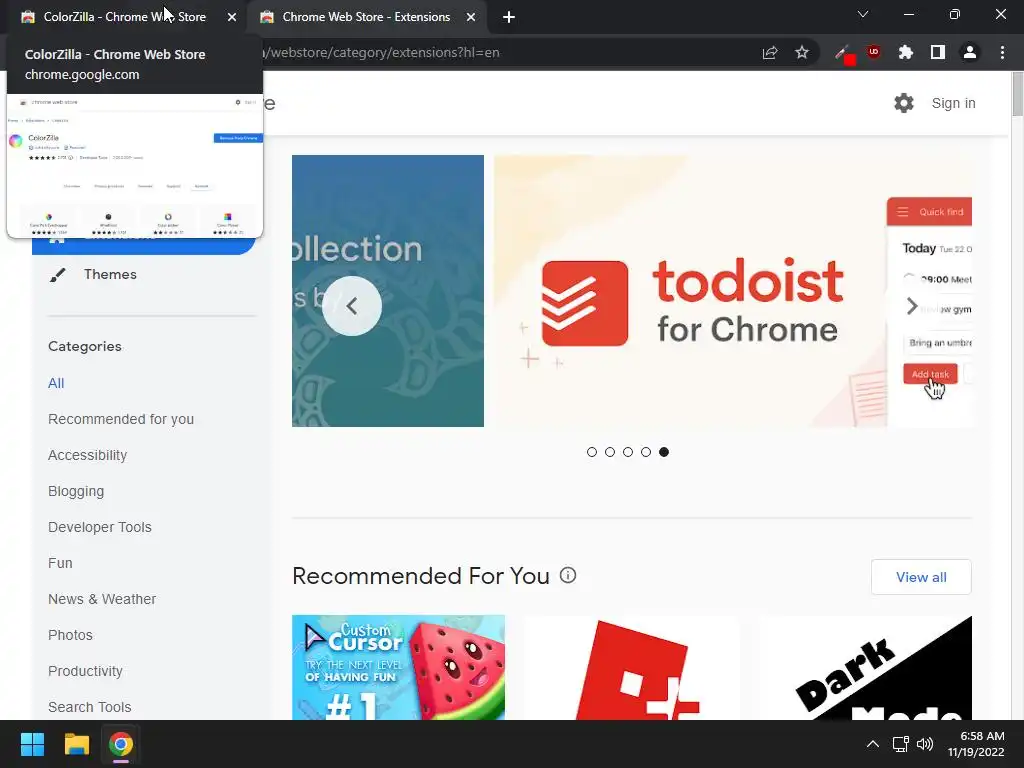The image size is (1024, 768).
Task: Open network settings tray icon
Action: tap(901, 744)
